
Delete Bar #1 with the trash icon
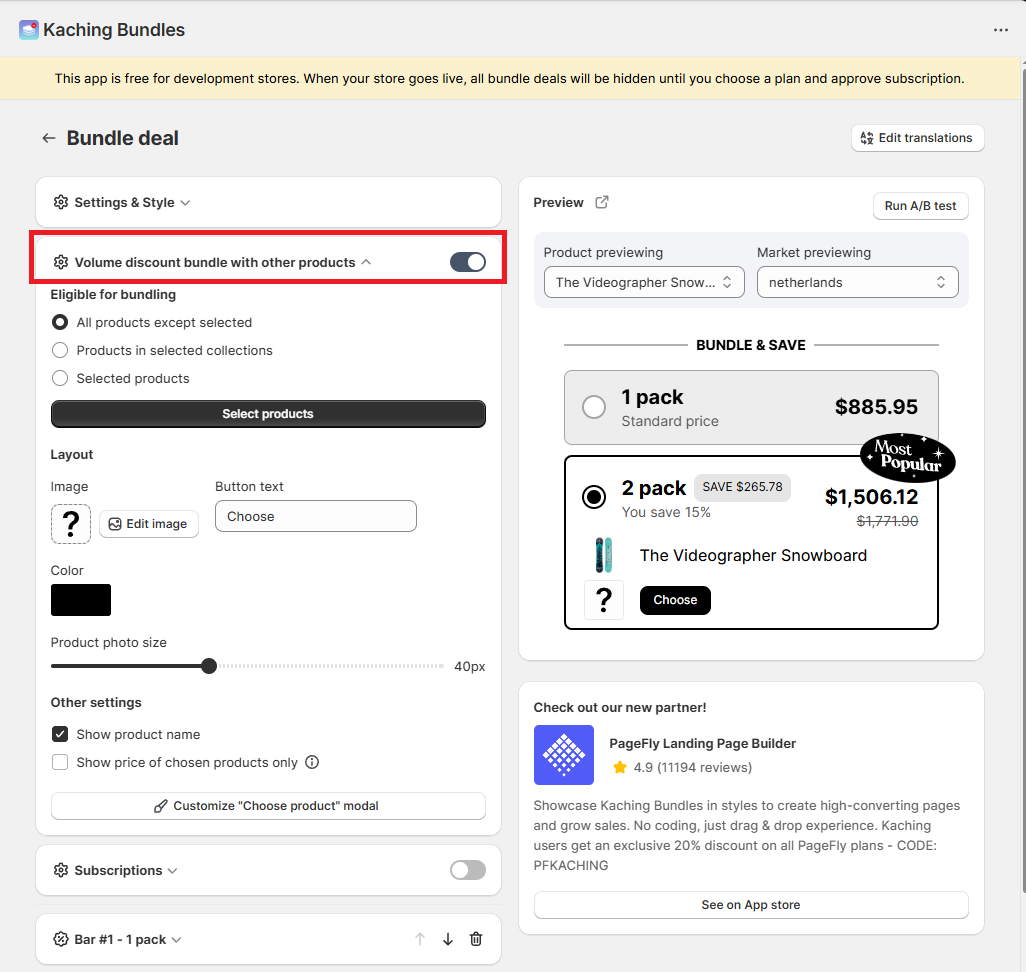[476, 939]
